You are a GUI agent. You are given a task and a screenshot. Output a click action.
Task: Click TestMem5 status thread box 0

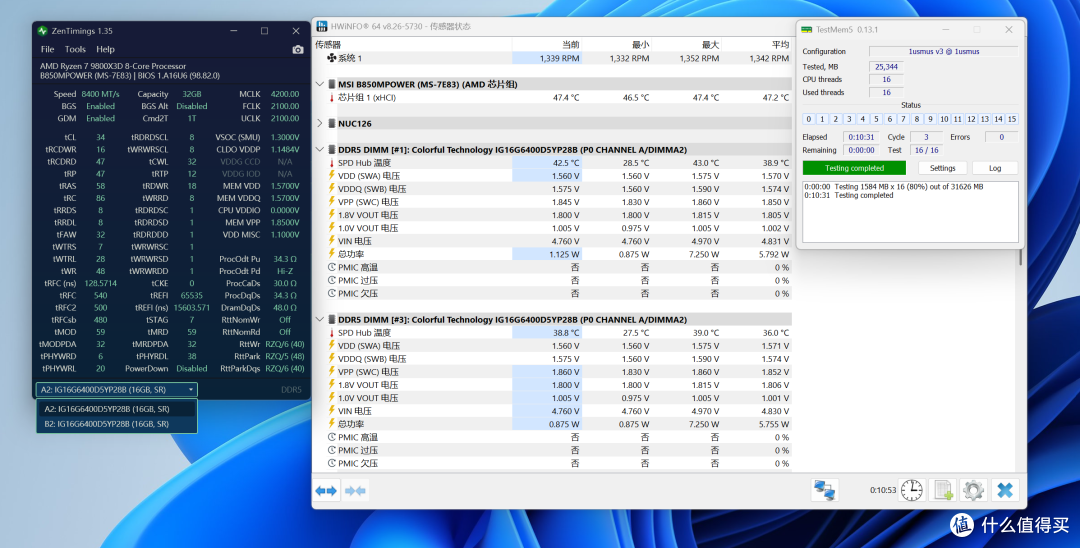click(x=809, y=119)
